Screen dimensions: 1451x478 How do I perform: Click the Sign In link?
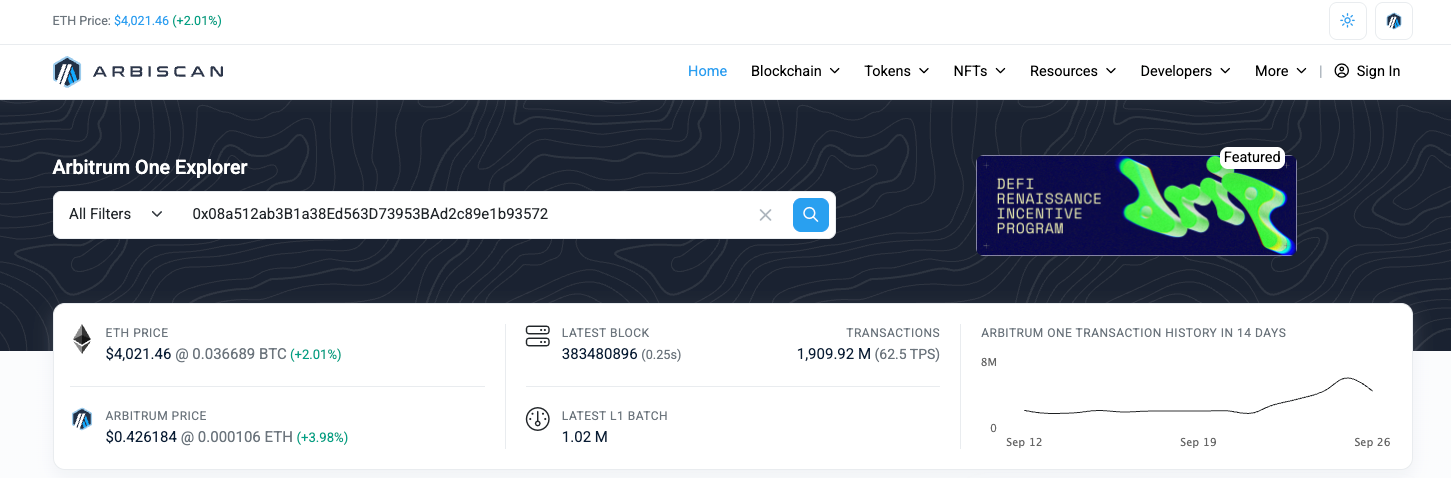(x=1367, y=71)
